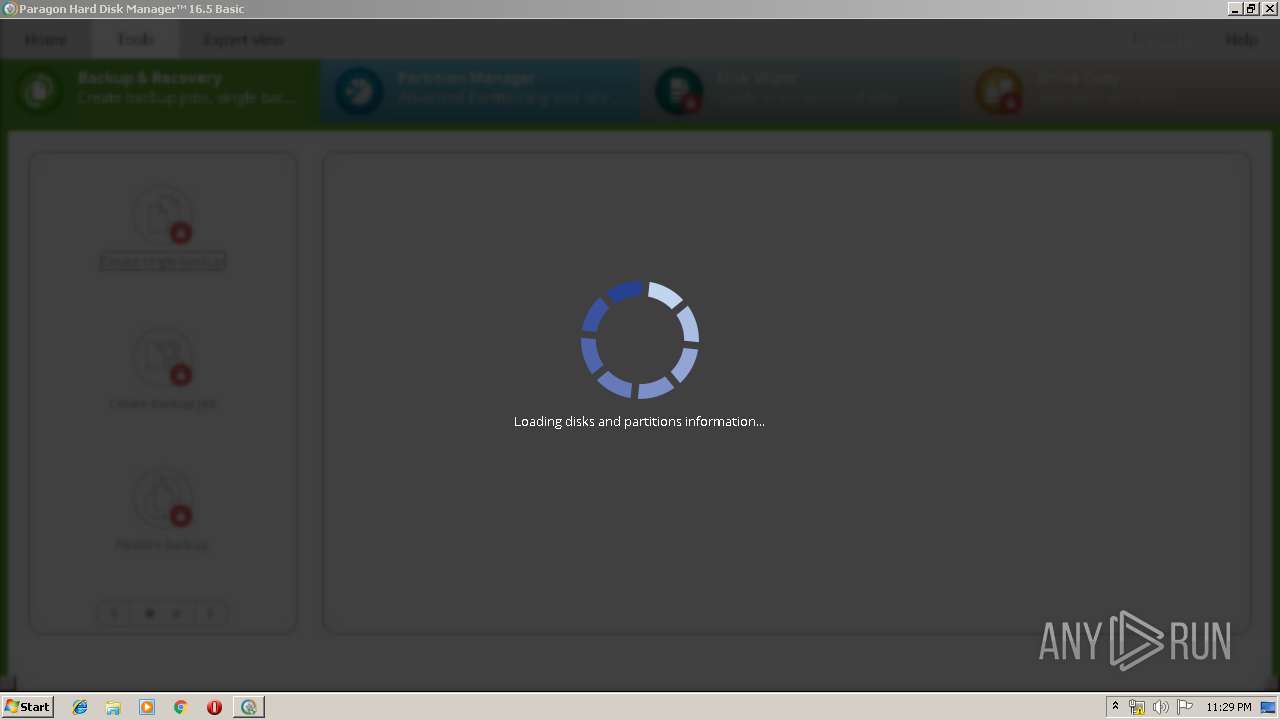Open the clock showing 11:29 PM
Viewport: 1280px width, 720px height.
(1229, 707)
